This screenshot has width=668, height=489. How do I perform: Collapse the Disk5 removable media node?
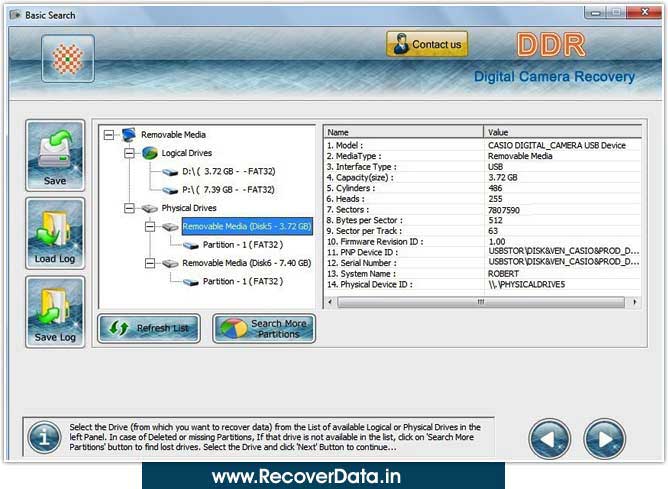[x=149, y=227]
